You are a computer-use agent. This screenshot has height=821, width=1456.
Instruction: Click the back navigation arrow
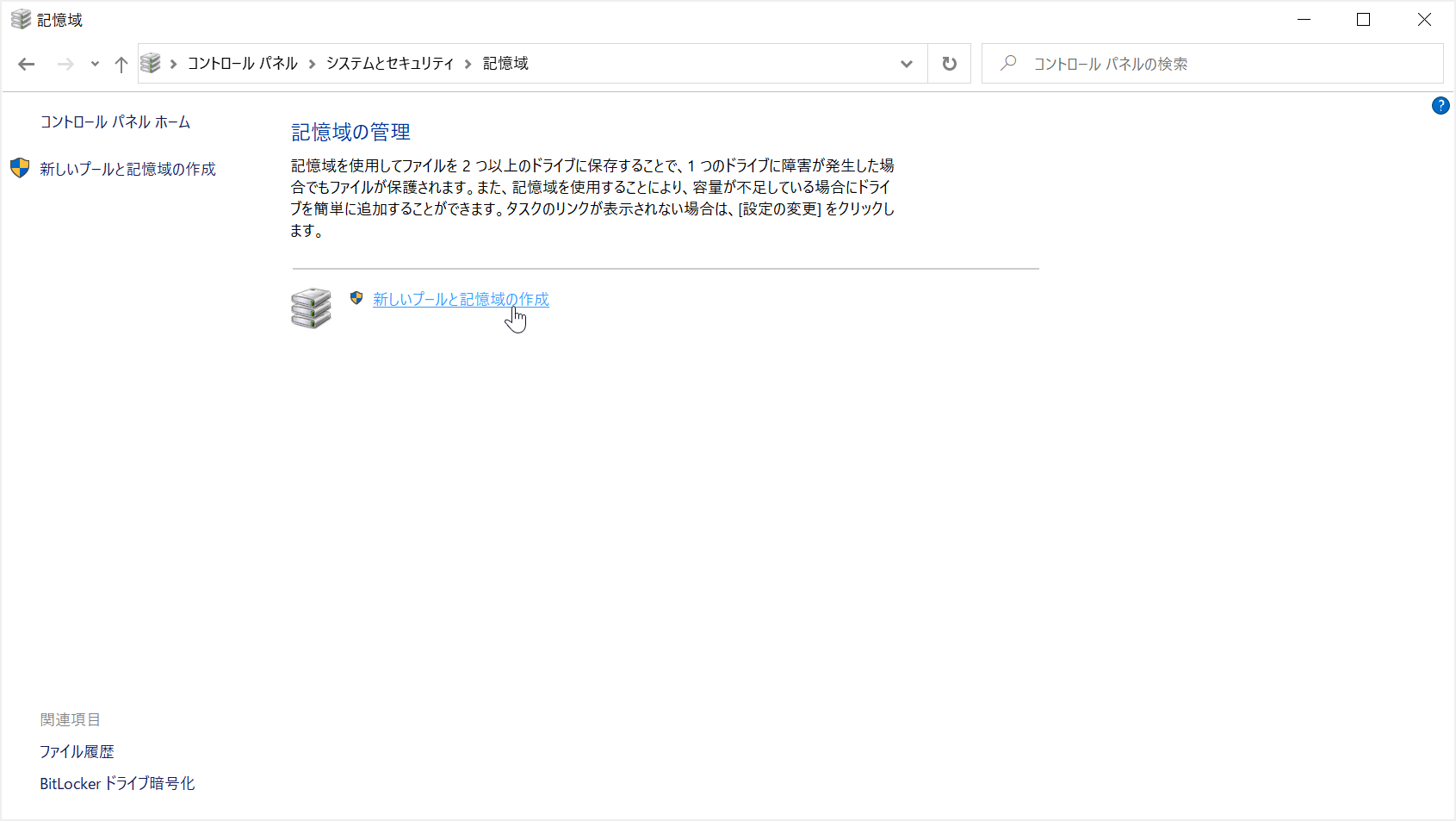coord(26,63)
